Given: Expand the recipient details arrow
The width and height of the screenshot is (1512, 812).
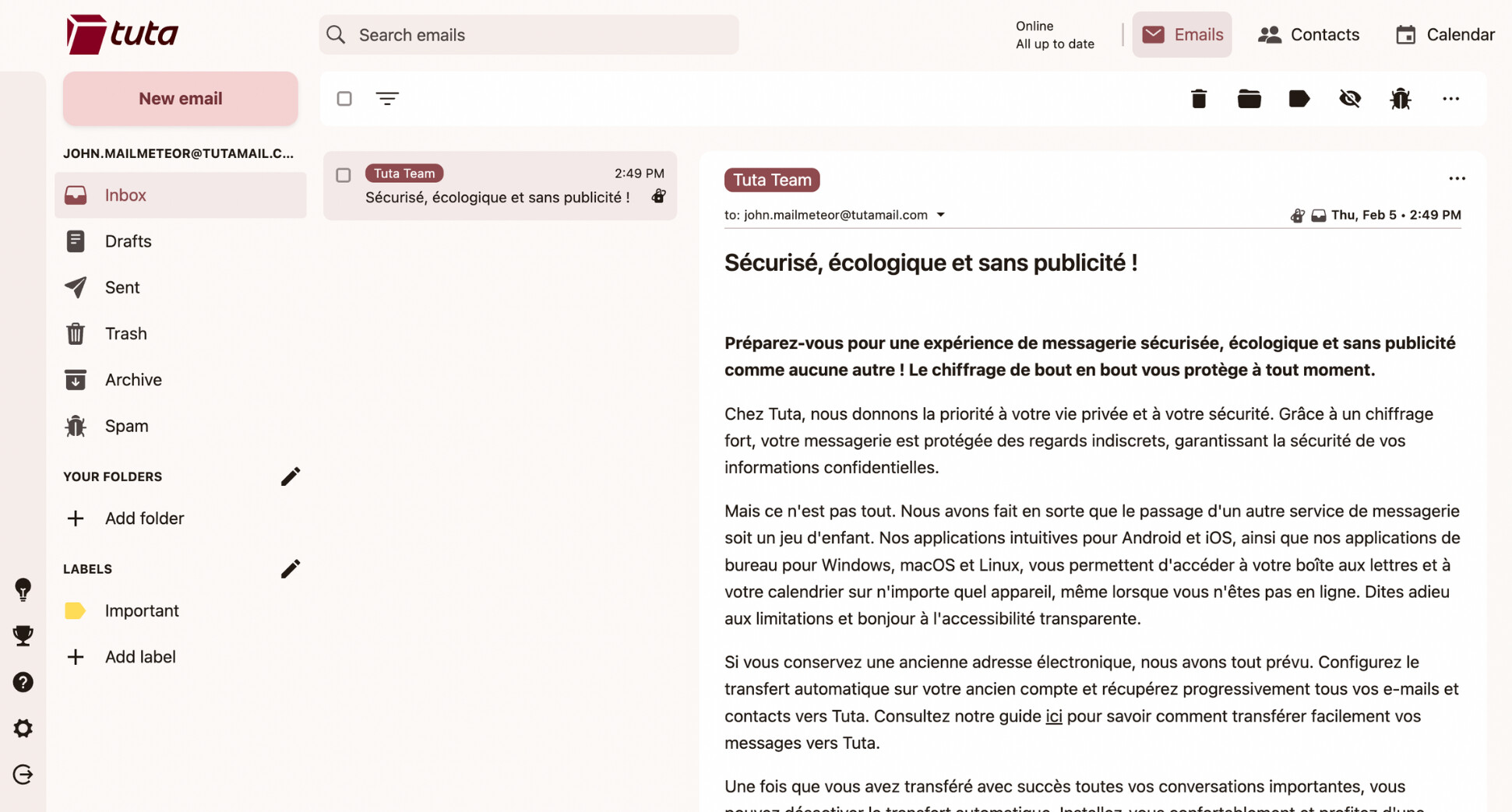Looking at the screenshot, I should (940, 215).
